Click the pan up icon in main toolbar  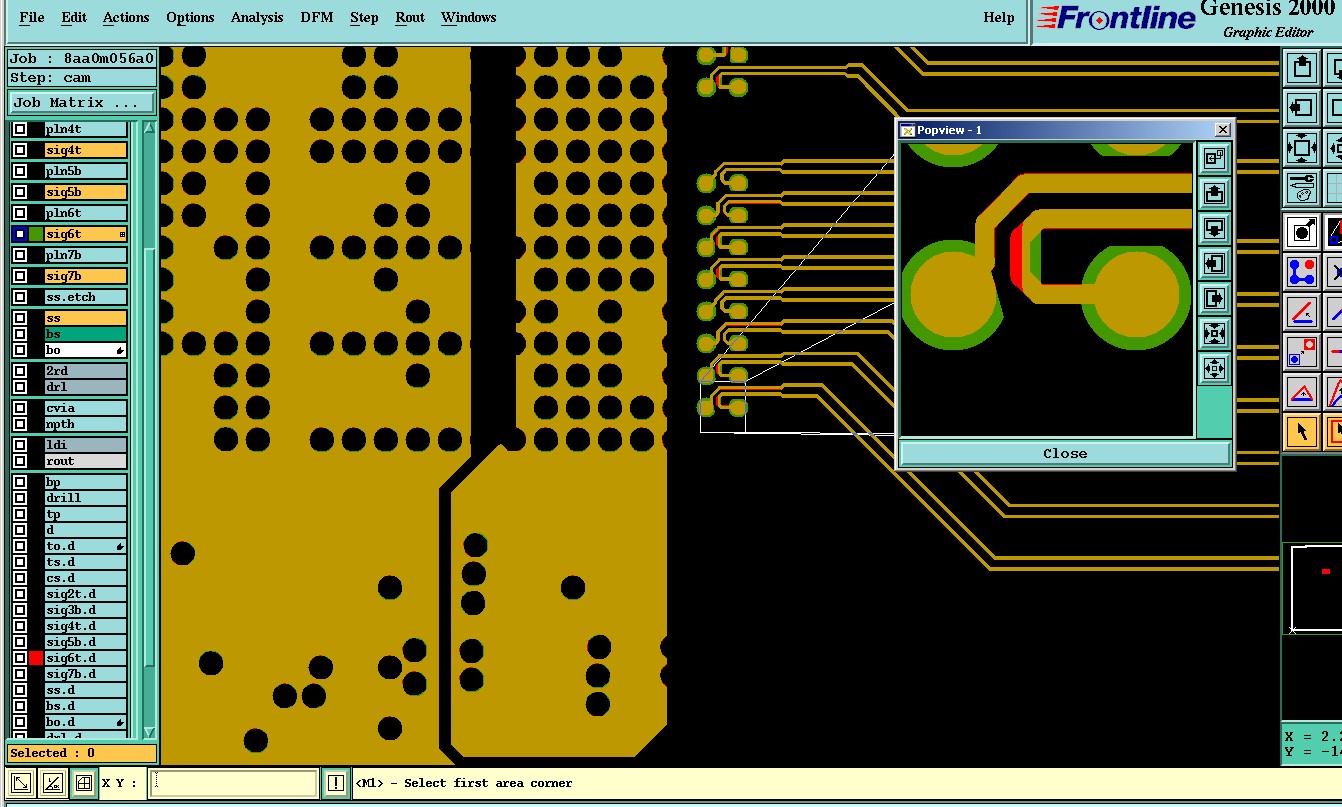pyautogui.click(x=1301, y=68)
